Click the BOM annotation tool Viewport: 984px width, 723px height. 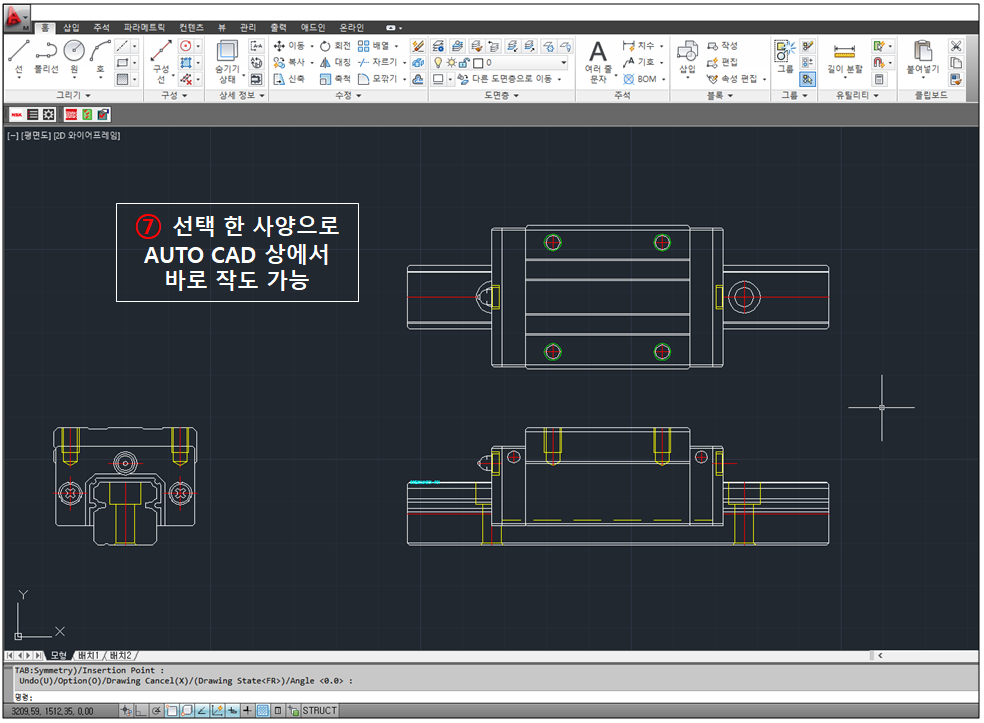pyautogui.click(x=640, y=79)
